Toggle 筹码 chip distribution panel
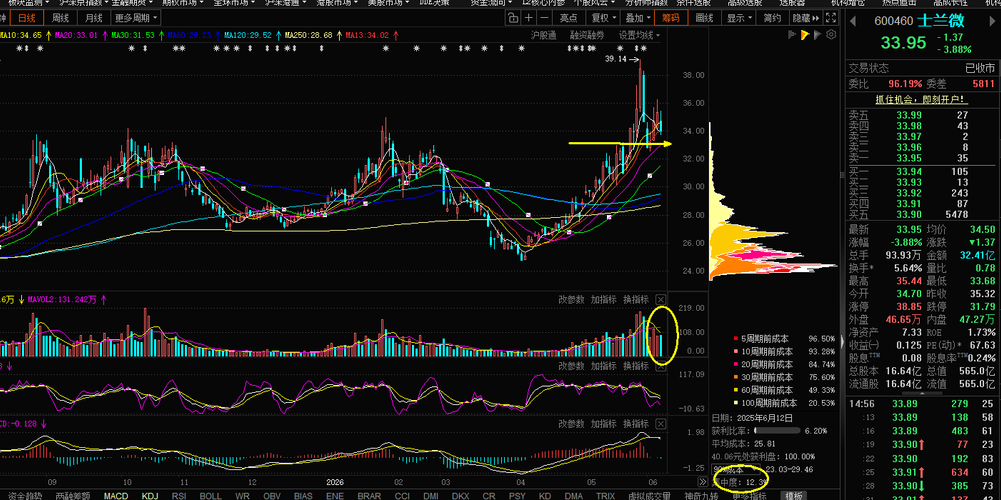 (x=671, y=18)
